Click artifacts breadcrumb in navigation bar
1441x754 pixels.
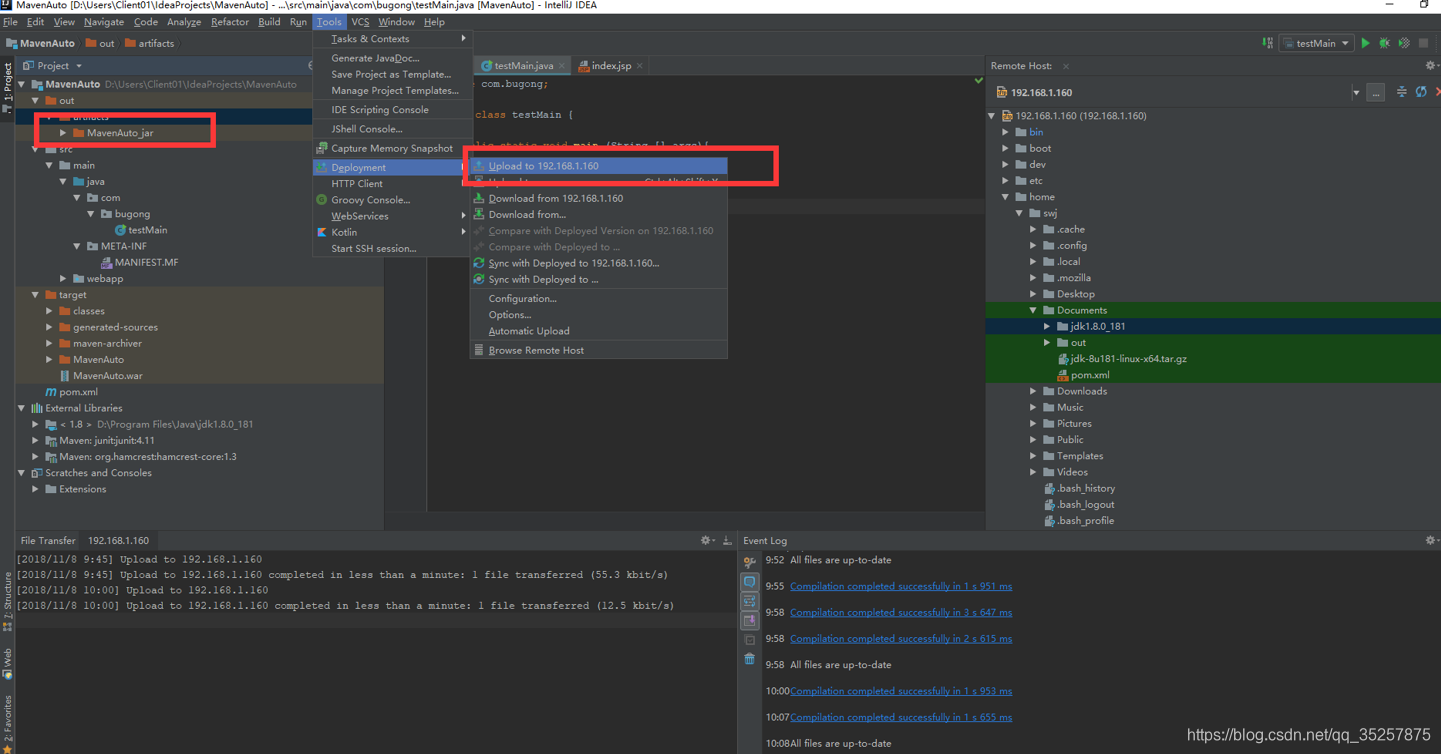(x=150, y=44)
